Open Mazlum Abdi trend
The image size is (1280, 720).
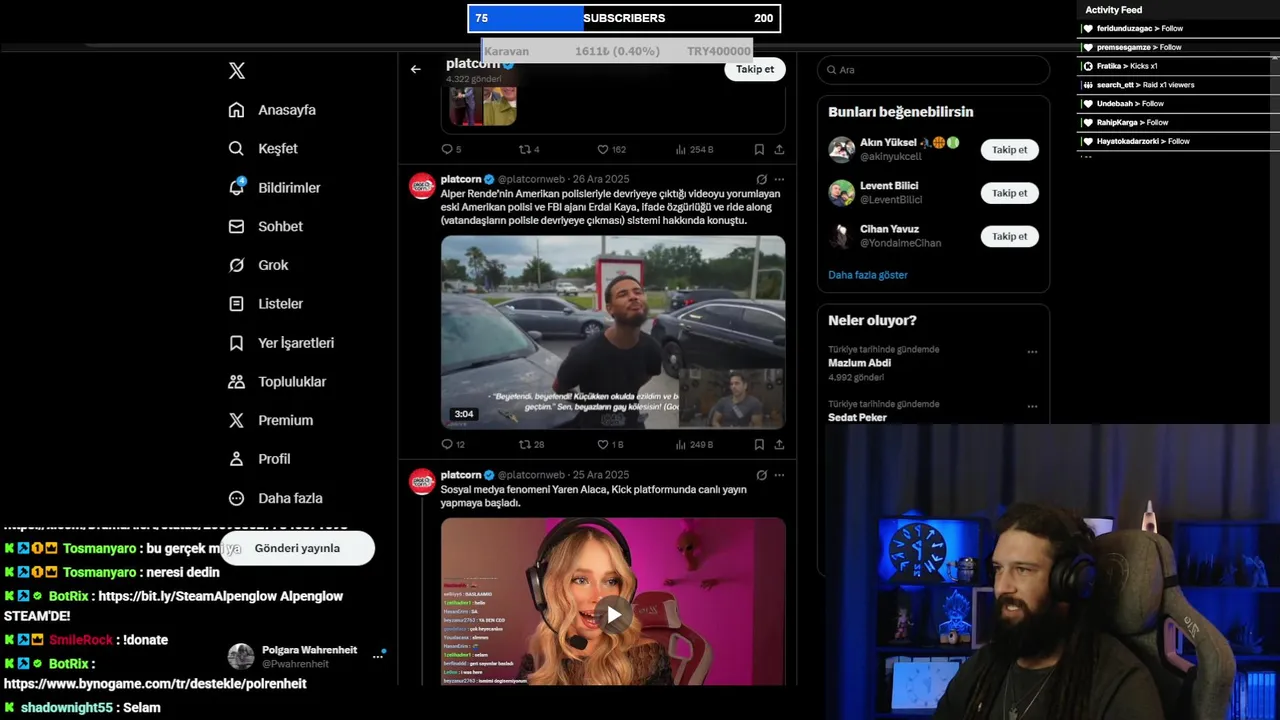[859, 363]
